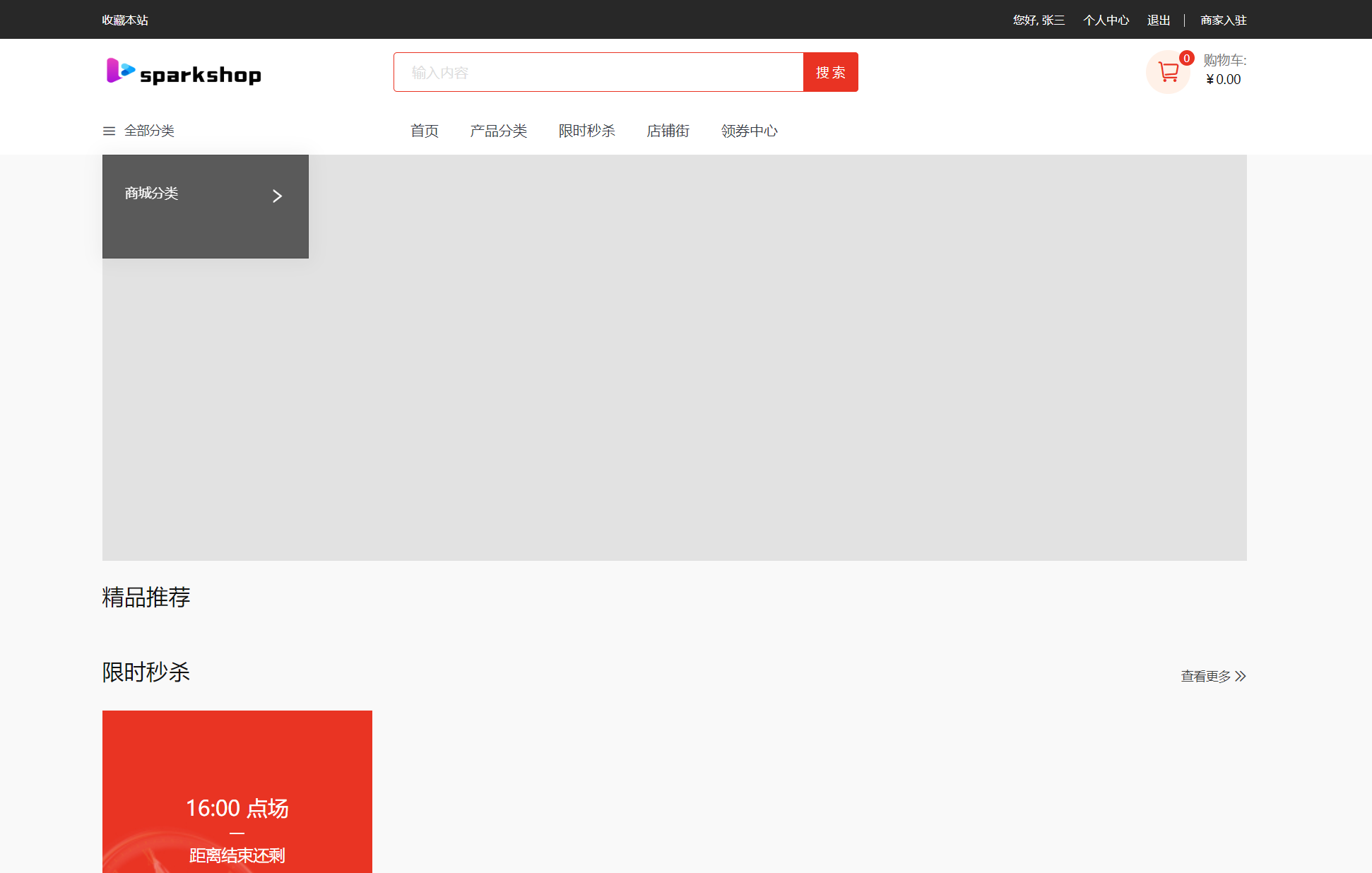Click the 16:00 点场 flash sale card

(237, 792)
